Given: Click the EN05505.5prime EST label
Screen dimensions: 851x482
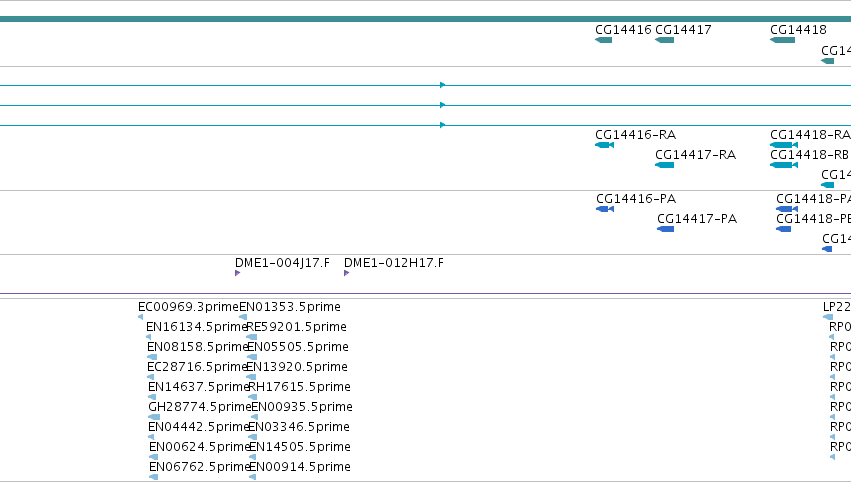Looking at the screenshot, I should [297, 347].
